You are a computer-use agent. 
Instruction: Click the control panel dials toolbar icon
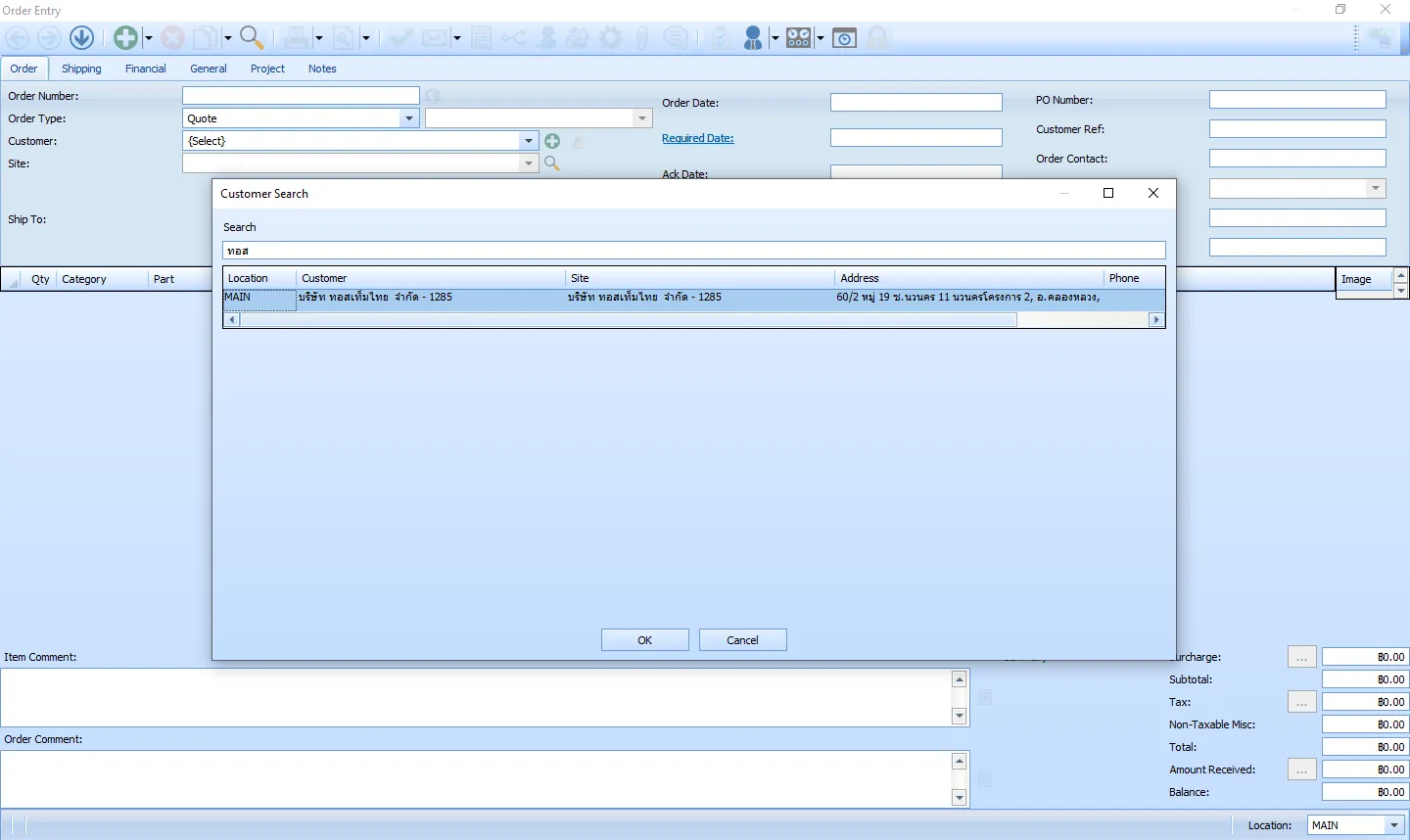click(x=799, y=38)
